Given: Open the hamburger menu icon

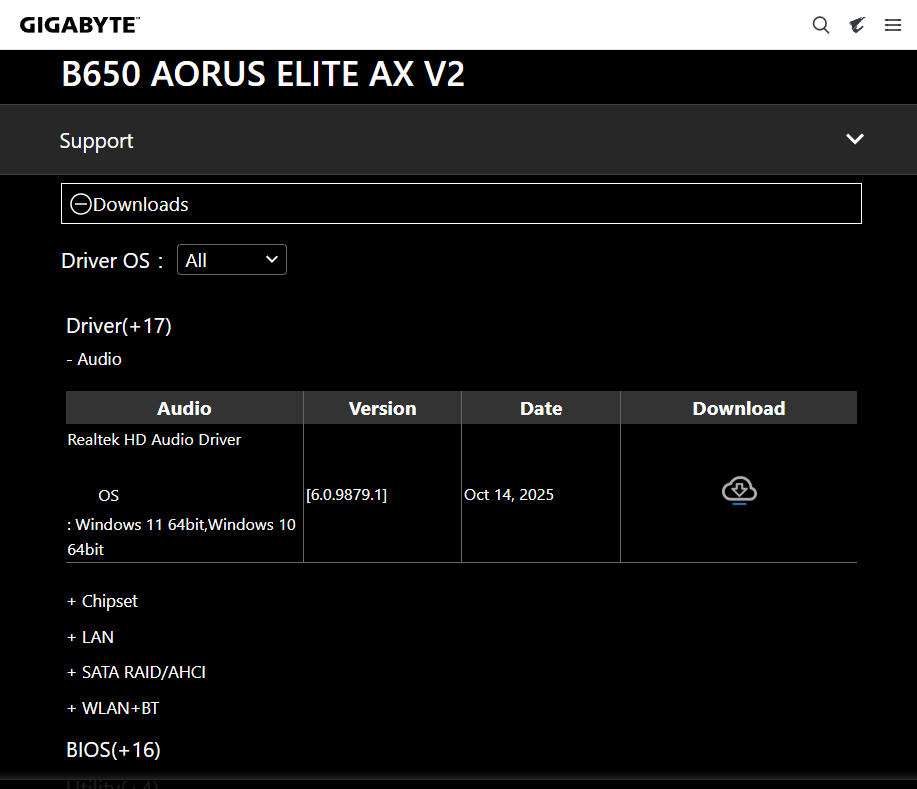Looking at the screenshot, I should 892,25.
